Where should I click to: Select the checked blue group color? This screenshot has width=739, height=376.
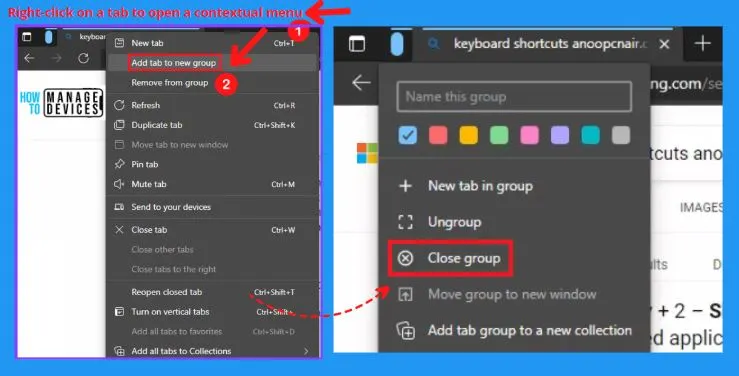tap(407, 135)
